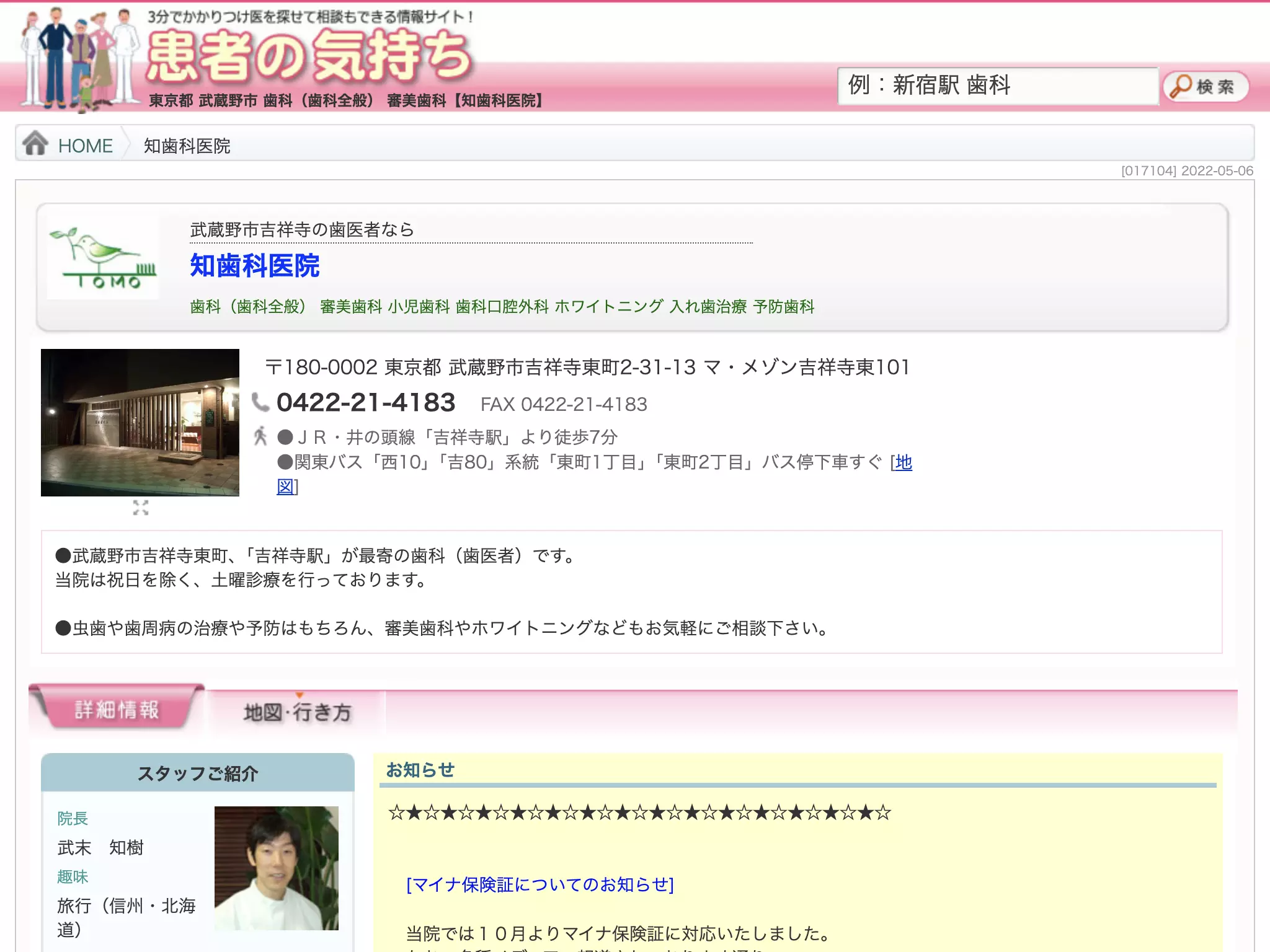This screenshot has height=952, width=1270.
Task: Click the 小児歯科 specialty tag
Action: [x=419, y=306]
